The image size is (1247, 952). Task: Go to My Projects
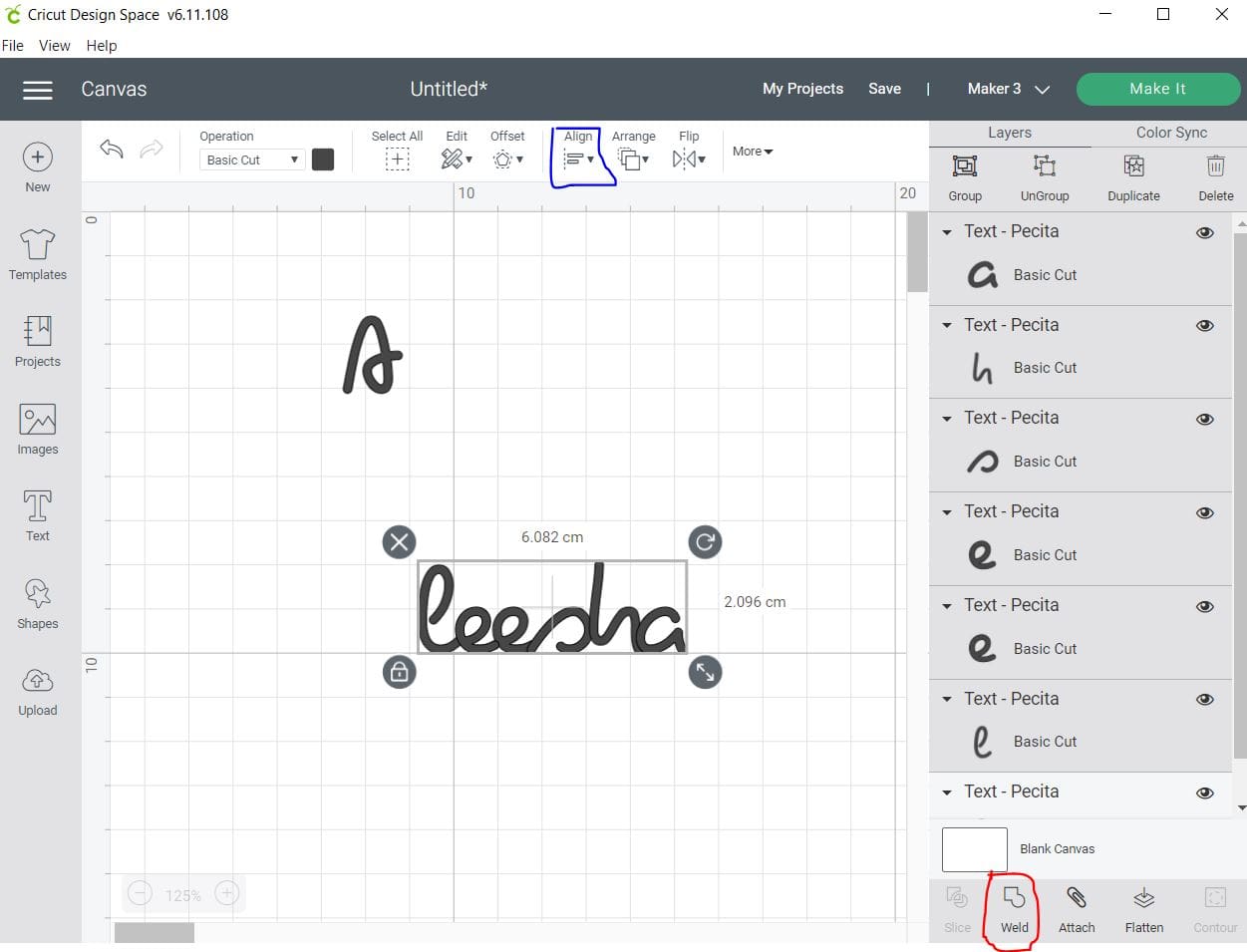802,89
